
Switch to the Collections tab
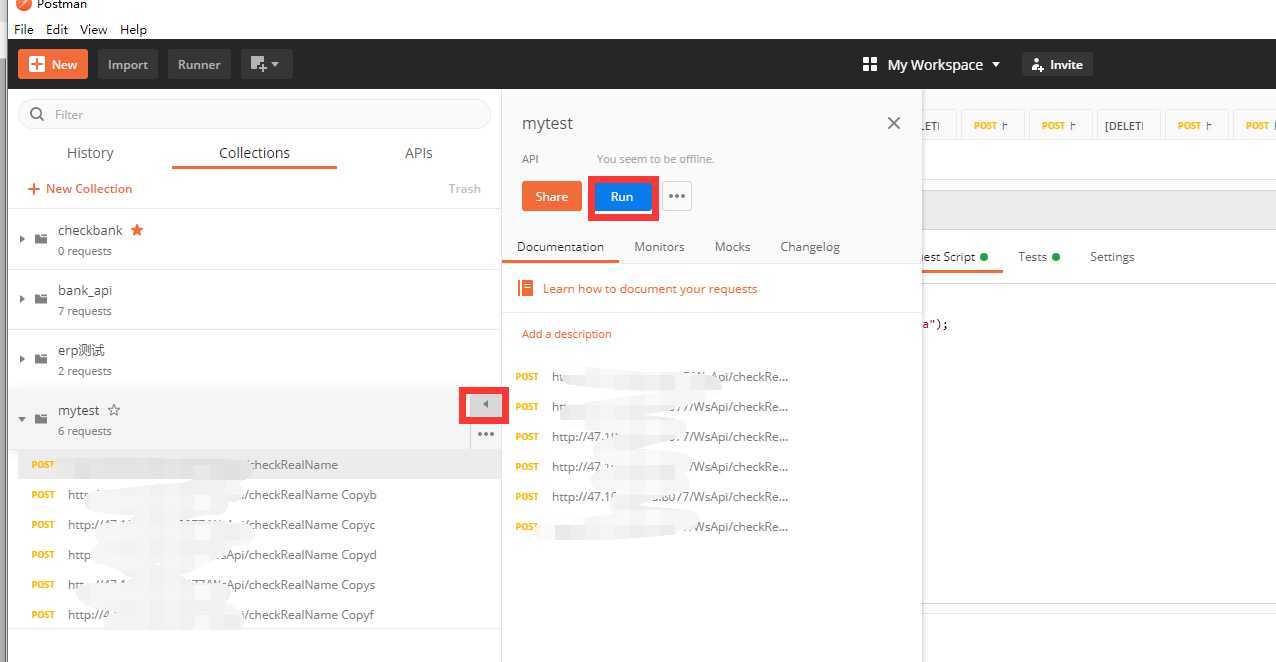pyautogui.click(x=254, y=153)
